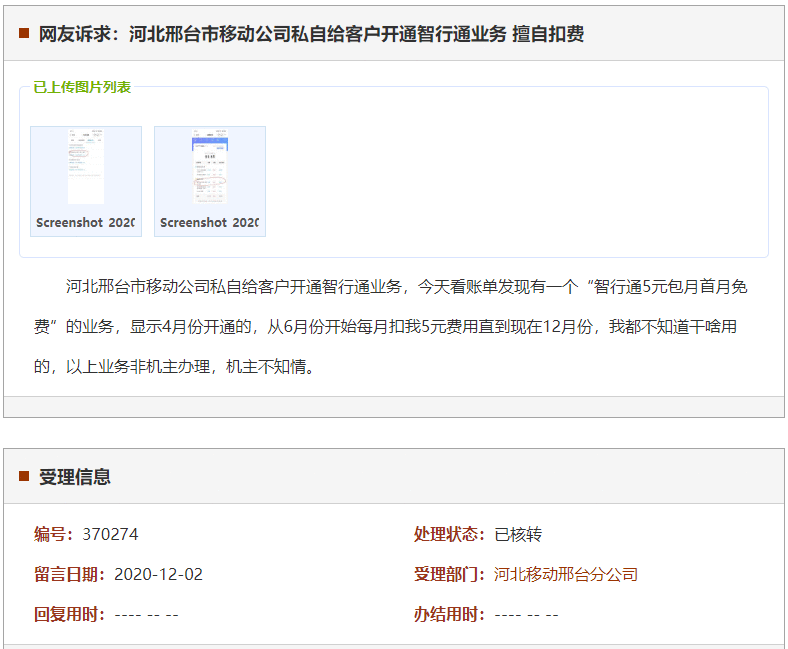
Task: Click the second thumbnail's Screenshot caption
Action: [210, 222]
